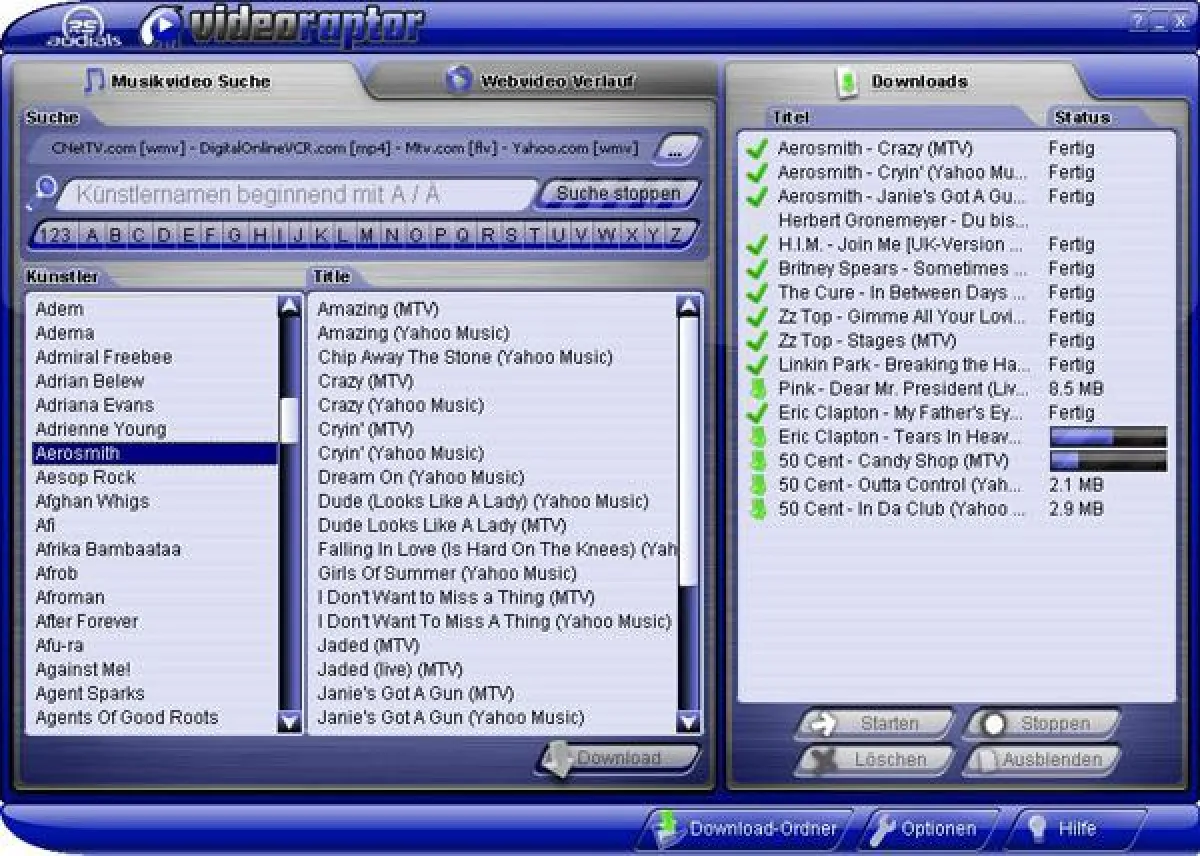Click the magnifier search icon

pyautogui.click(x=43, y=189)
